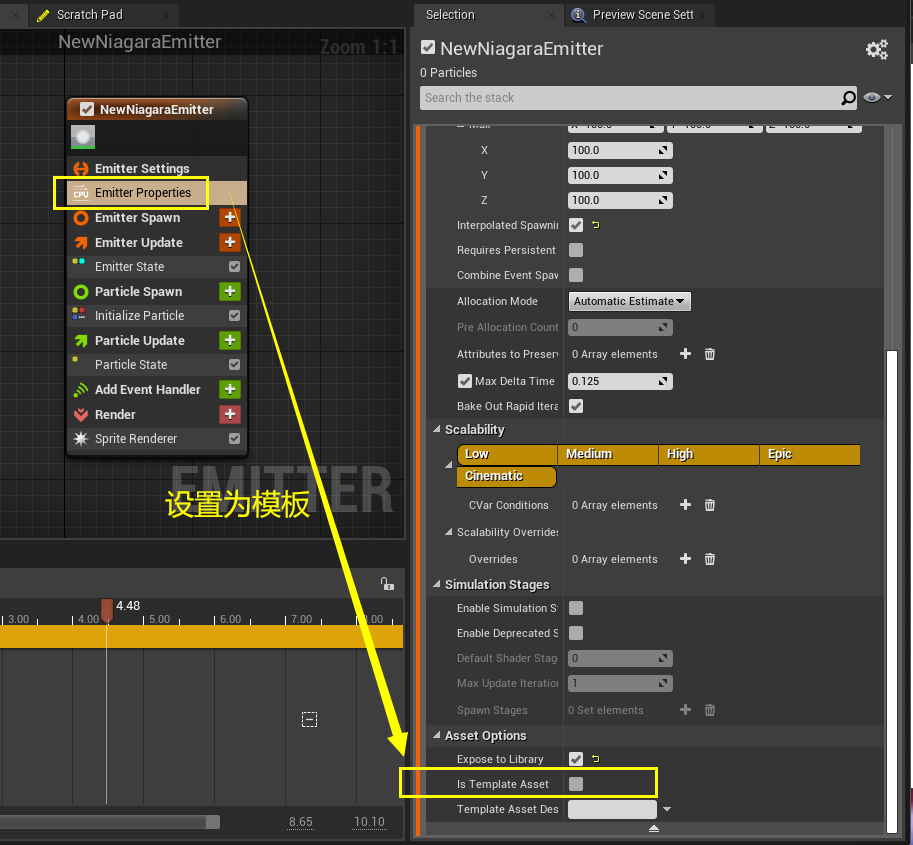Reset Expose to Library to default

(596, 759)
